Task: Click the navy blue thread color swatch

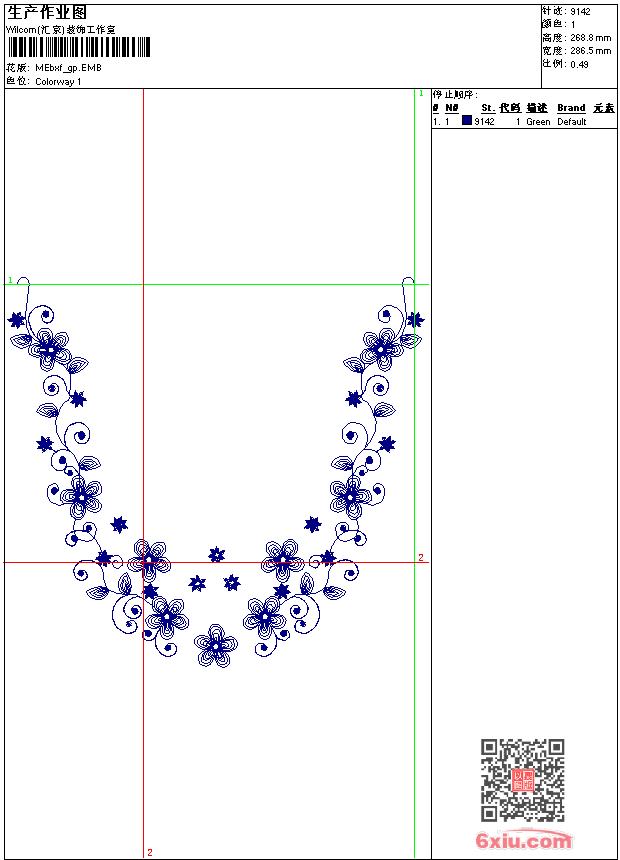Action: pos(467,120)
